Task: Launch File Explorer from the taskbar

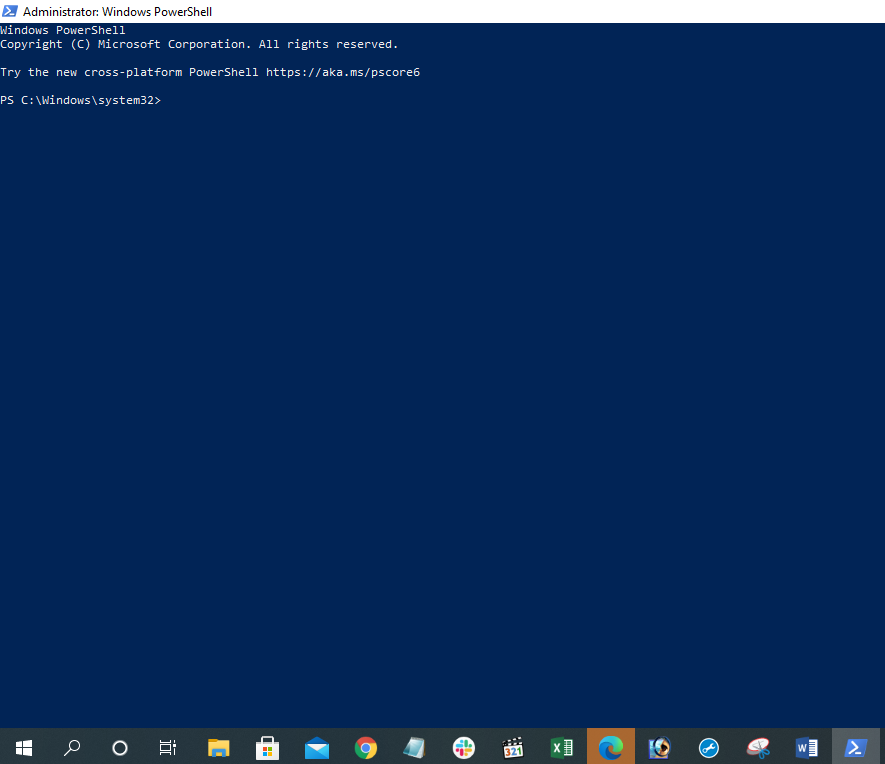Action: coord(218,747)
